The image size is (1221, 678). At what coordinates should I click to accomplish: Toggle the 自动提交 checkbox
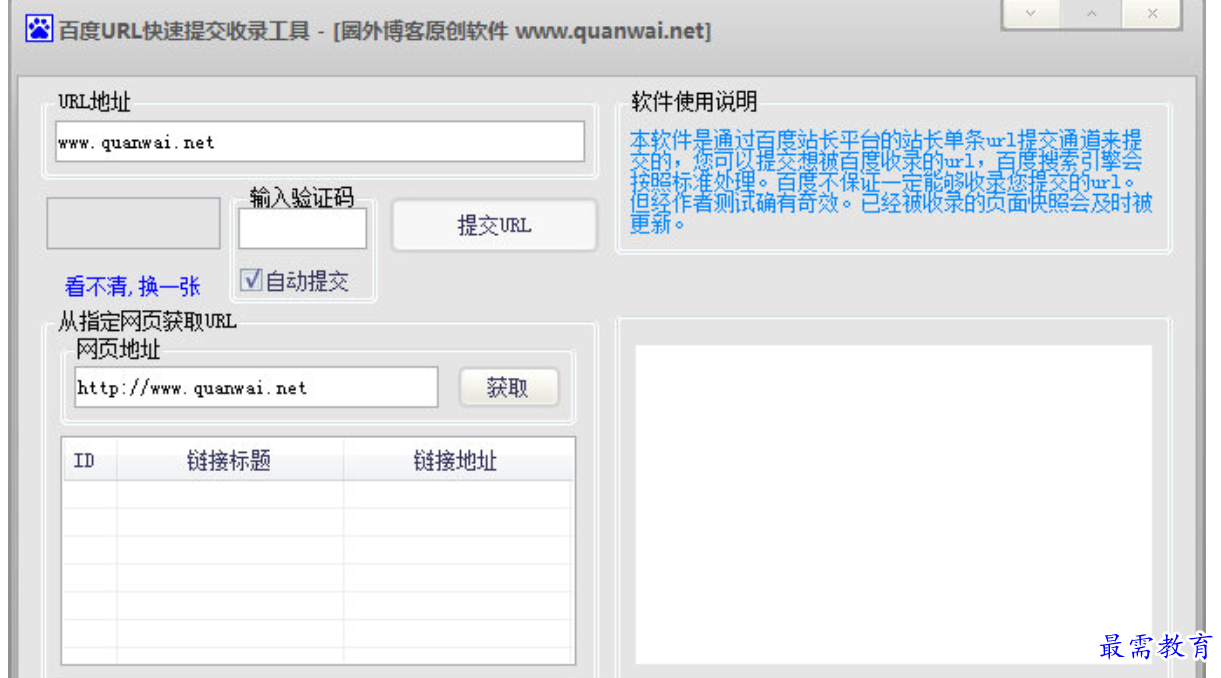pos(251,280)
